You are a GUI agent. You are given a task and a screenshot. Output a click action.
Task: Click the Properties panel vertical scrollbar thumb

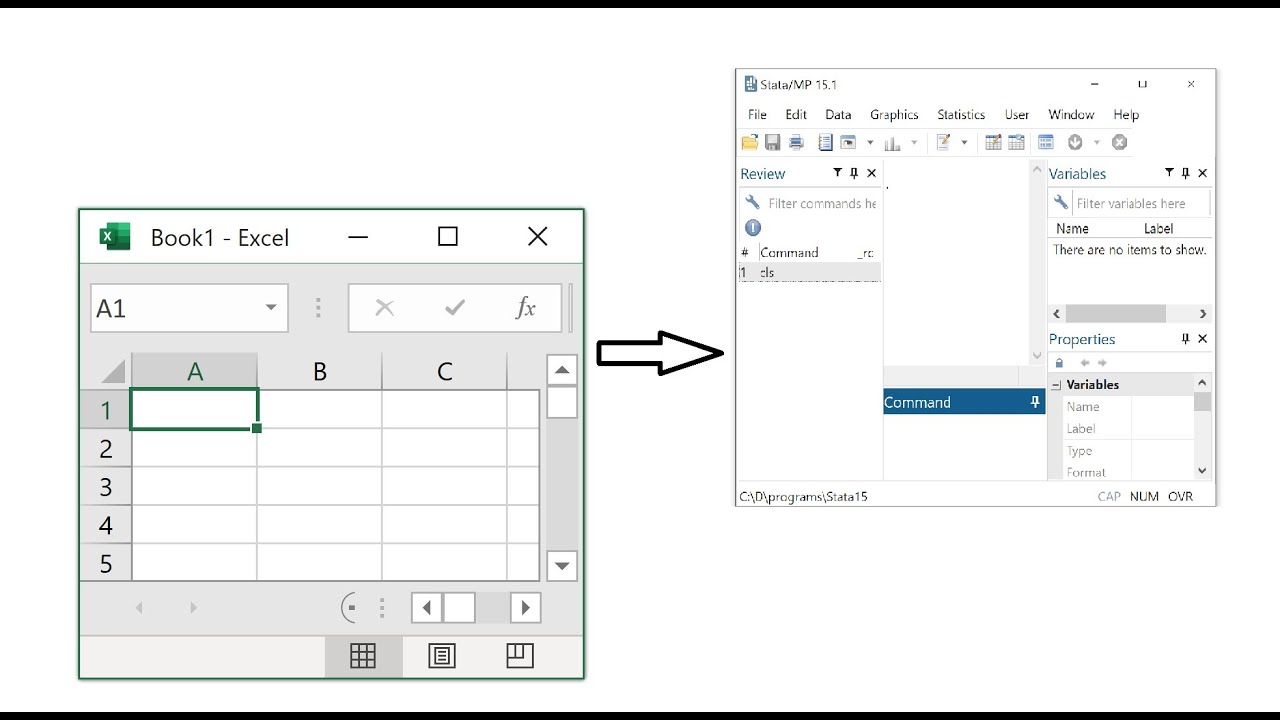(1202, 402)
